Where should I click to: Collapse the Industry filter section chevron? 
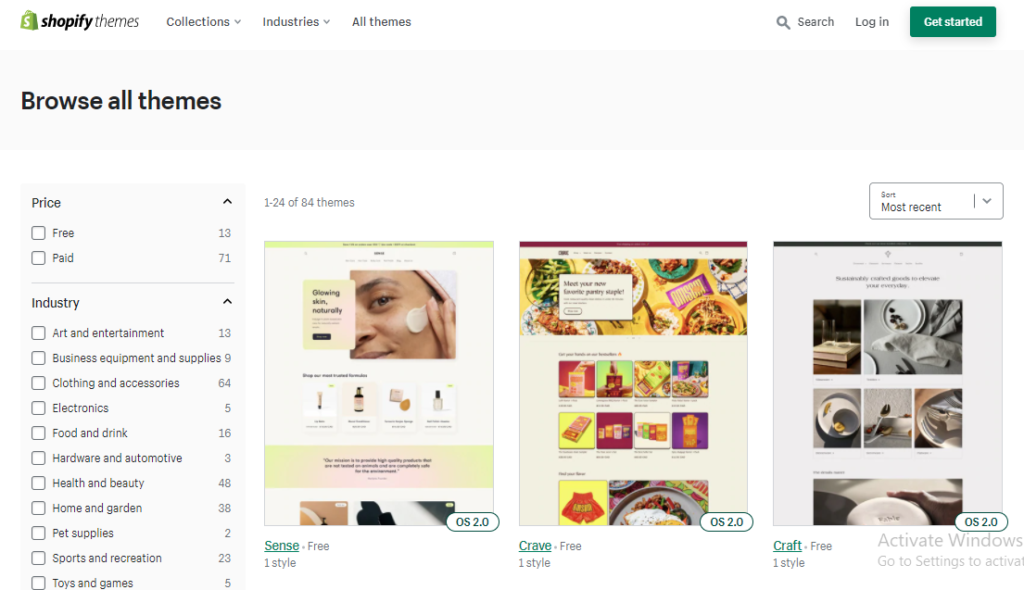tap(227, 302)
